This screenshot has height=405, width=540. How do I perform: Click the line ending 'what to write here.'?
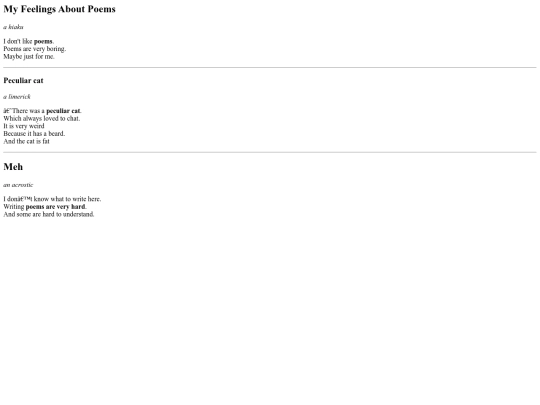52,199
